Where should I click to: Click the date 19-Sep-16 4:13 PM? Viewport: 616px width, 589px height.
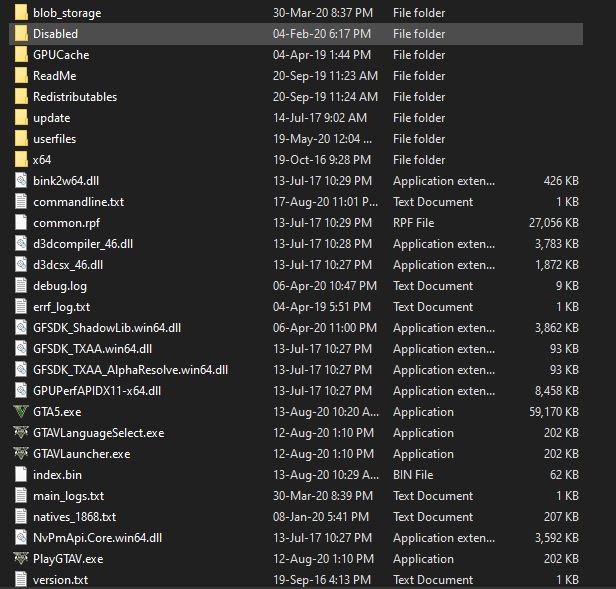click(x=322, y=580)
